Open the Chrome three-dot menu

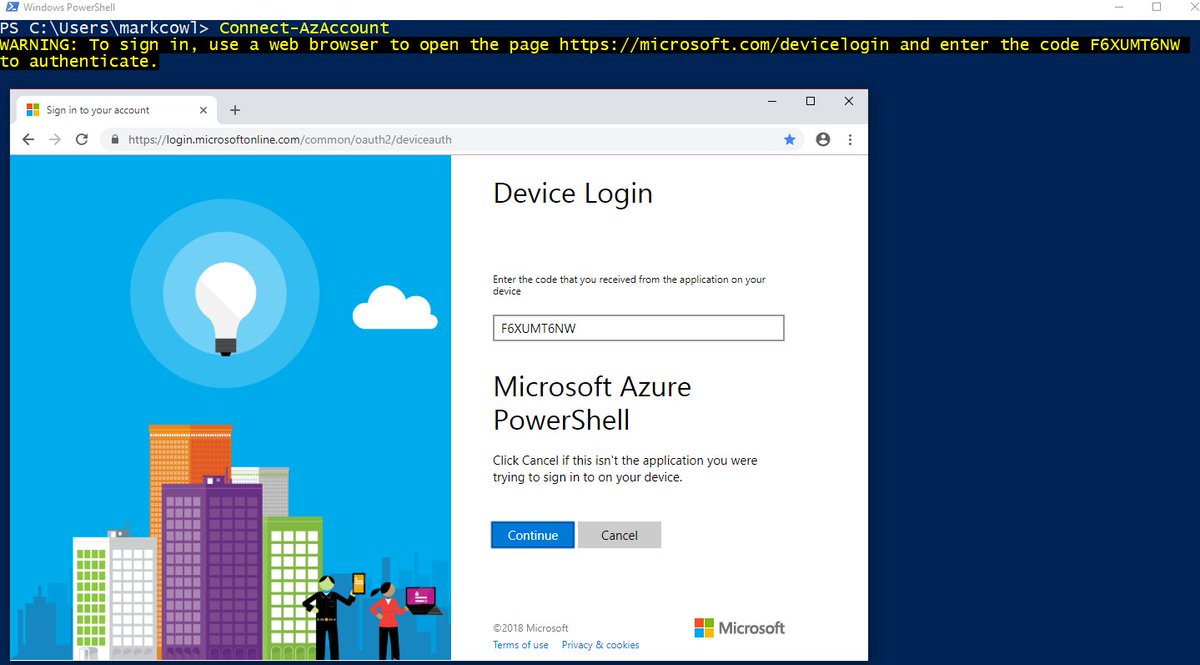(x=851, y=140)
